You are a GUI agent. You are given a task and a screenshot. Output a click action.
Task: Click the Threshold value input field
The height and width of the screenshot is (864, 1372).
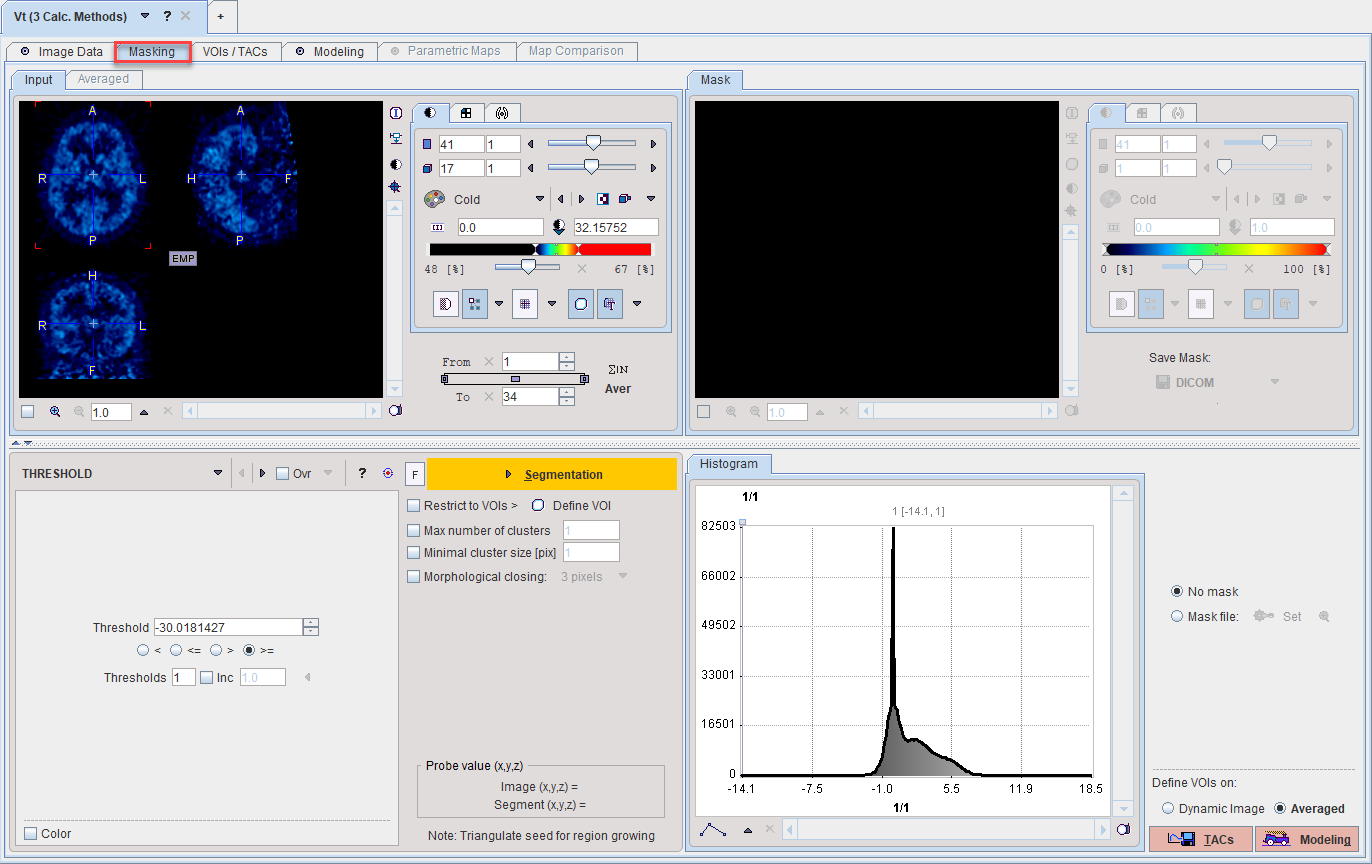pyautogui.click(x=228, y=627)
